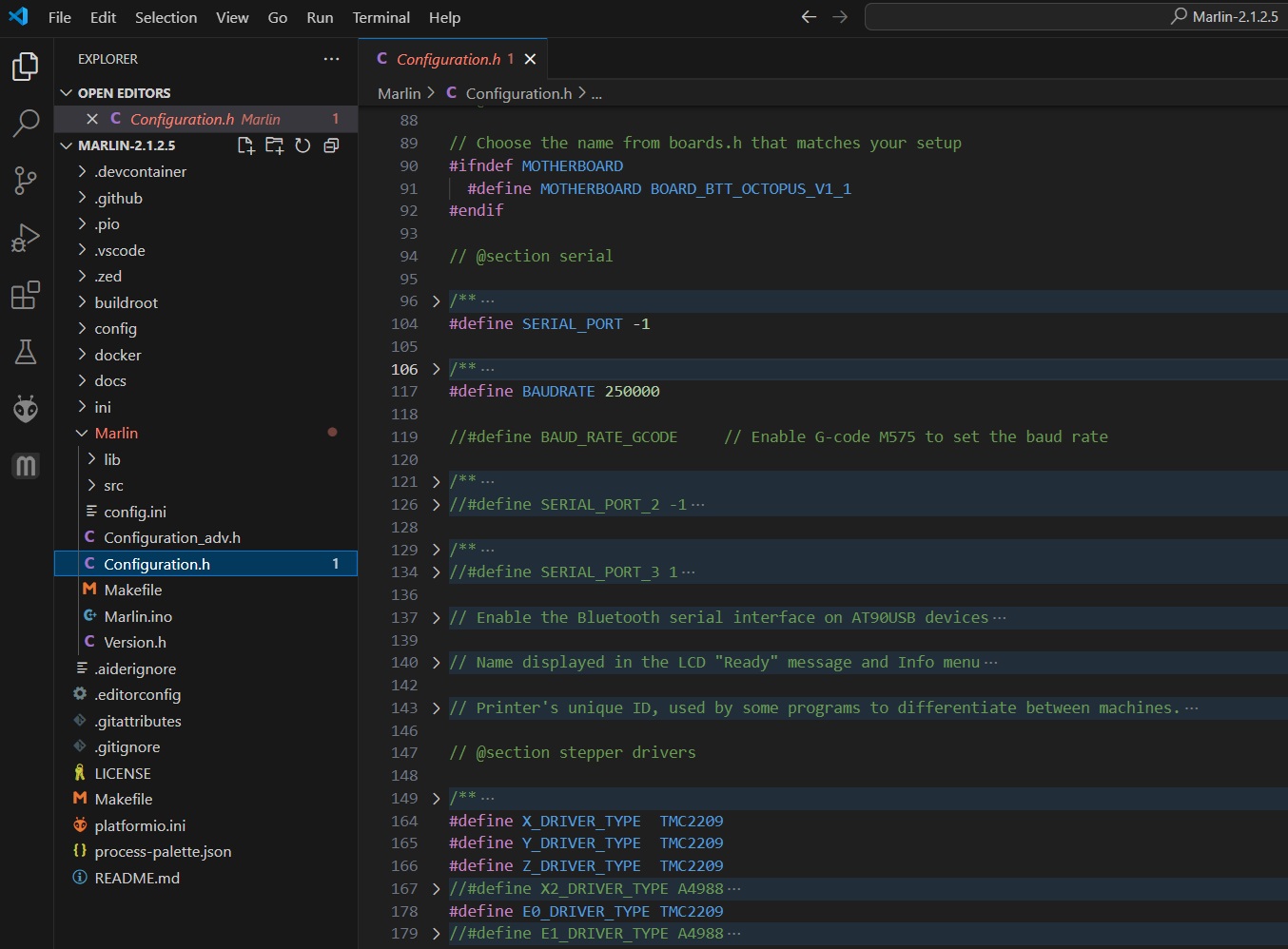Expand folded comment at line 96
Image resolution: width=1288 pixels, height=949 pixels.
(437, 301)
